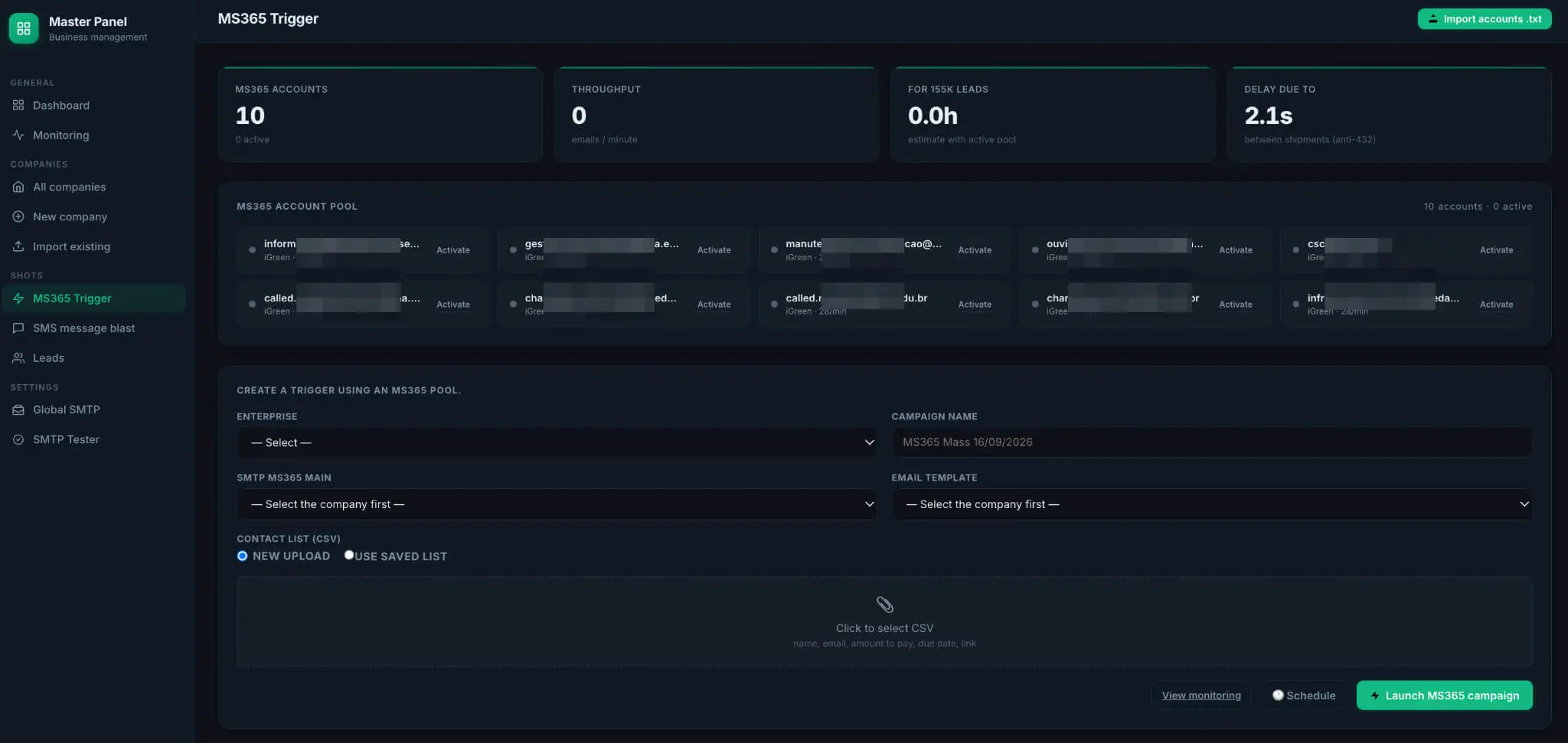Click the Dashboard grid icon

pyautogui.click(x=18, y=105)
